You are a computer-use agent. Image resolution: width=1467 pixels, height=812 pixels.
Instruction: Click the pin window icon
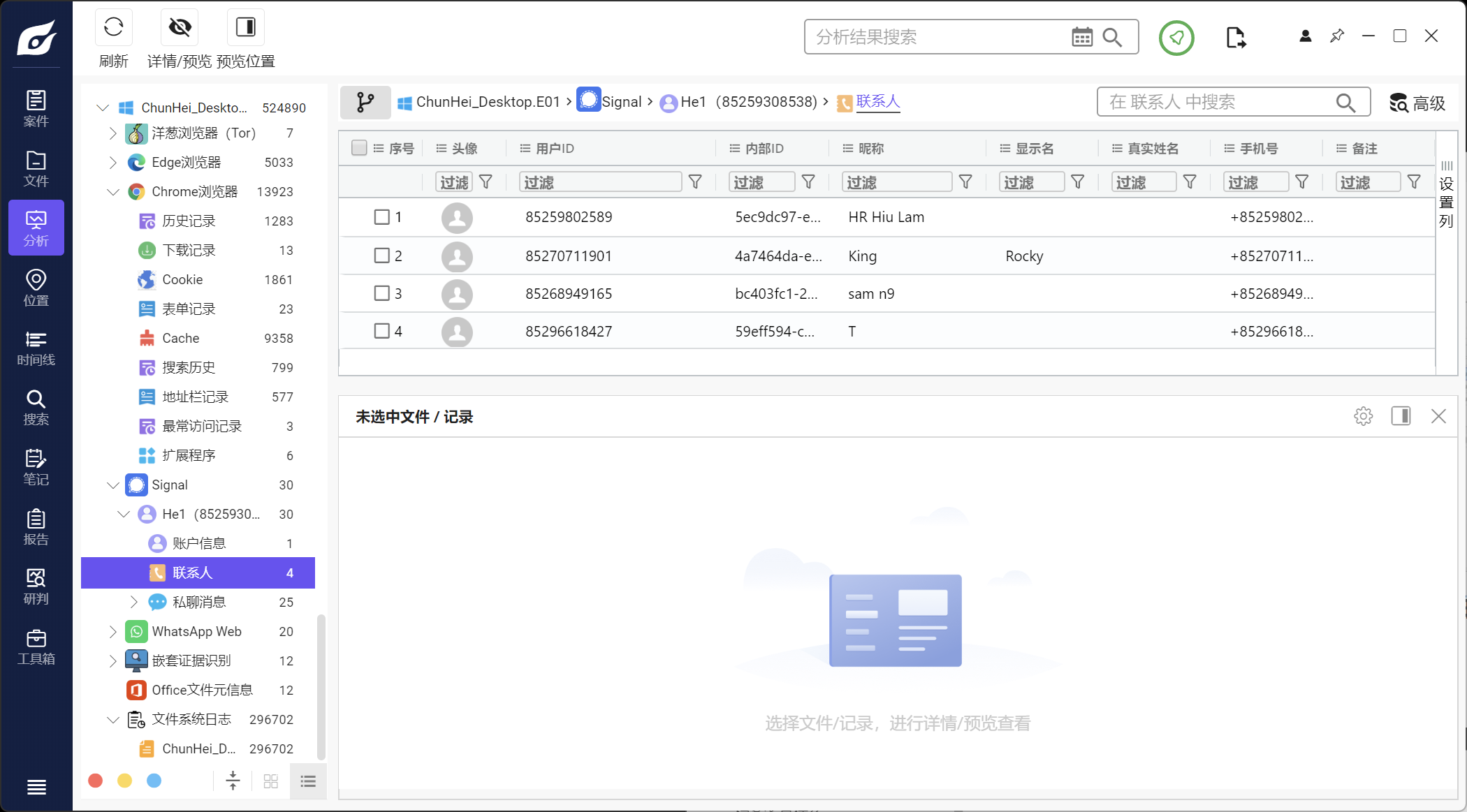1337,36
